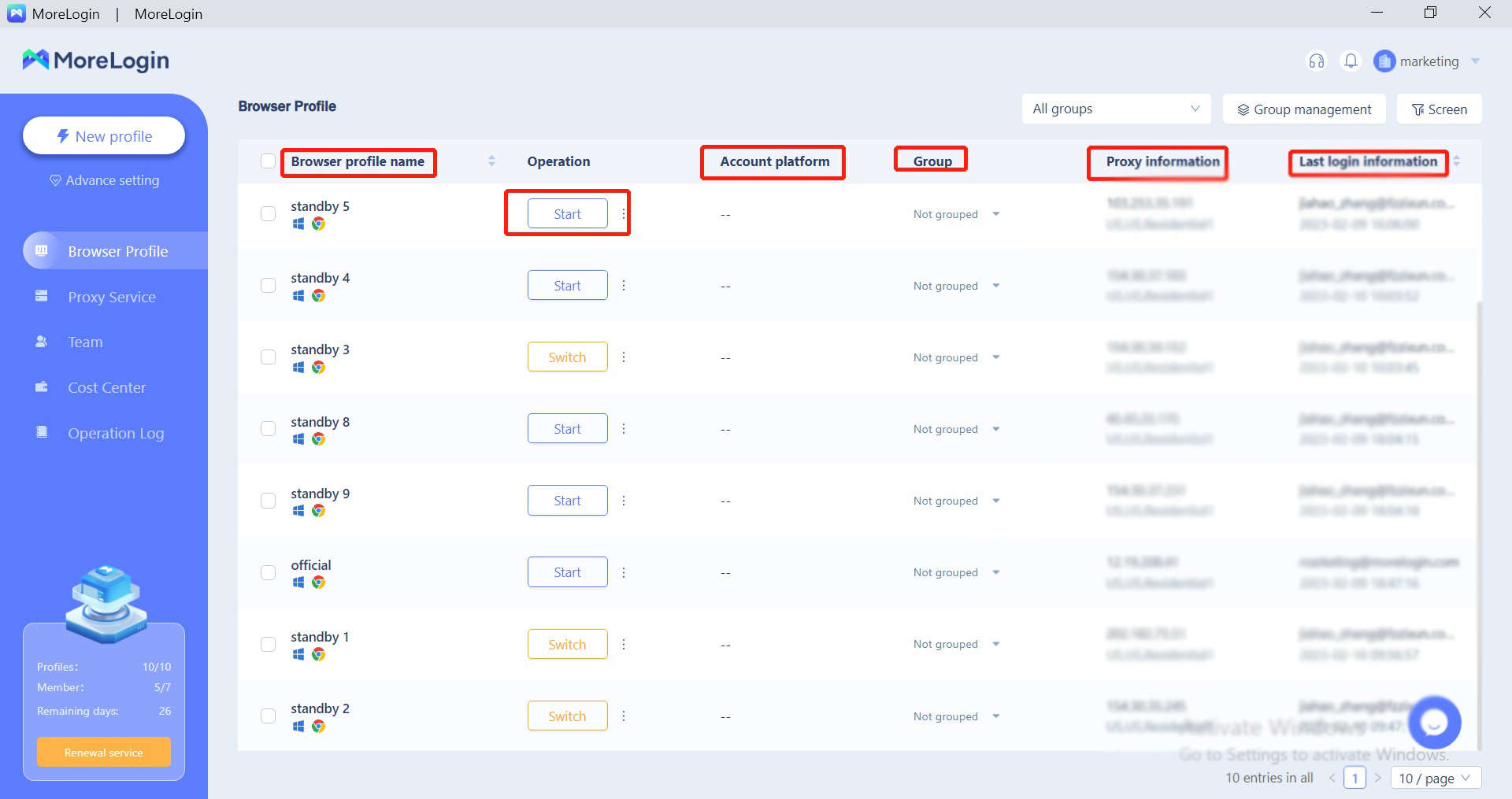Click the Windows icon under standby 2
The width and height of the screenshot is (1512, 799).
point(298,727)
